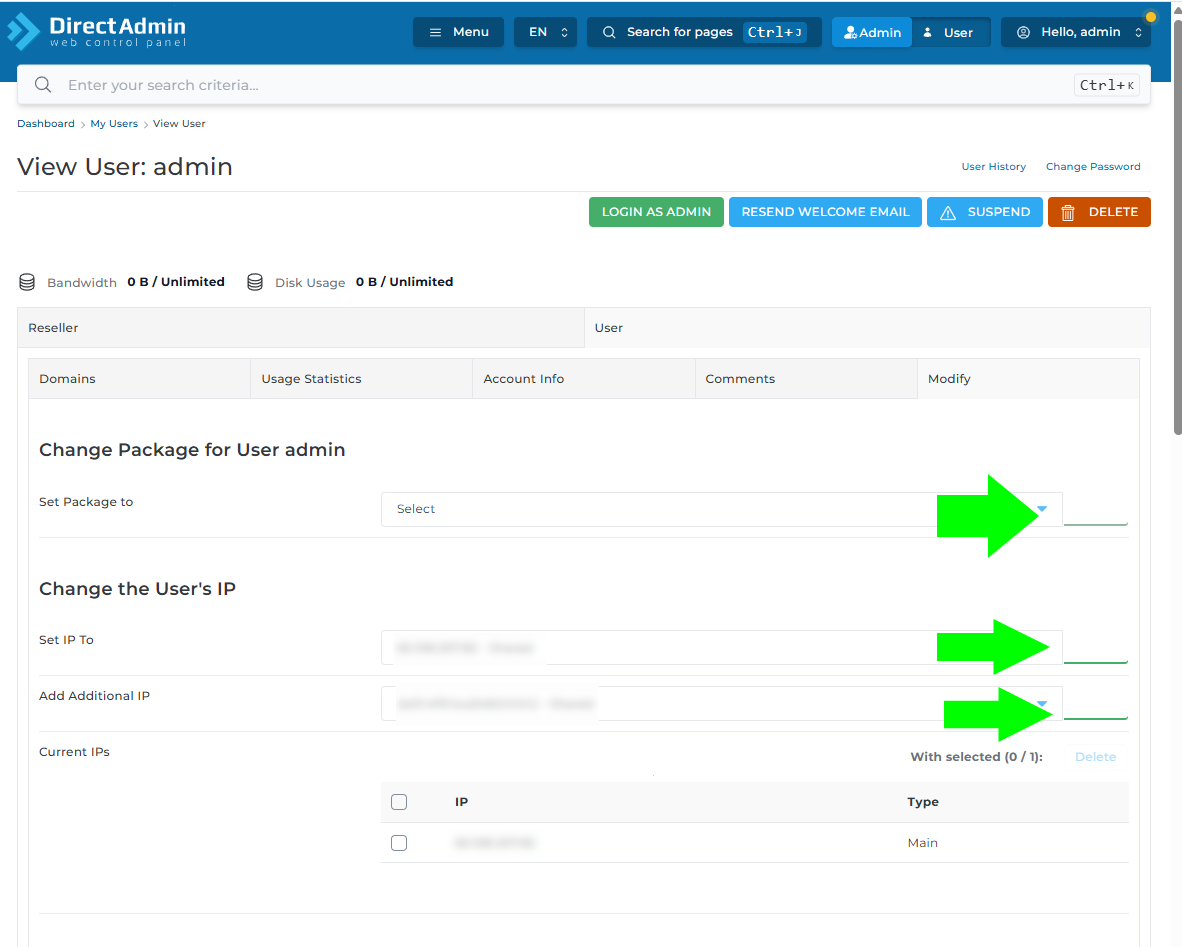Open the EN language selector

click(x=546, y=32)
